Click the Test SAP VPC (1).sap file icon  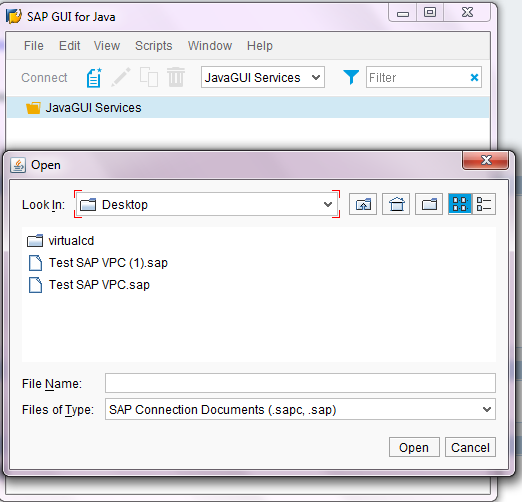[35, 263]
